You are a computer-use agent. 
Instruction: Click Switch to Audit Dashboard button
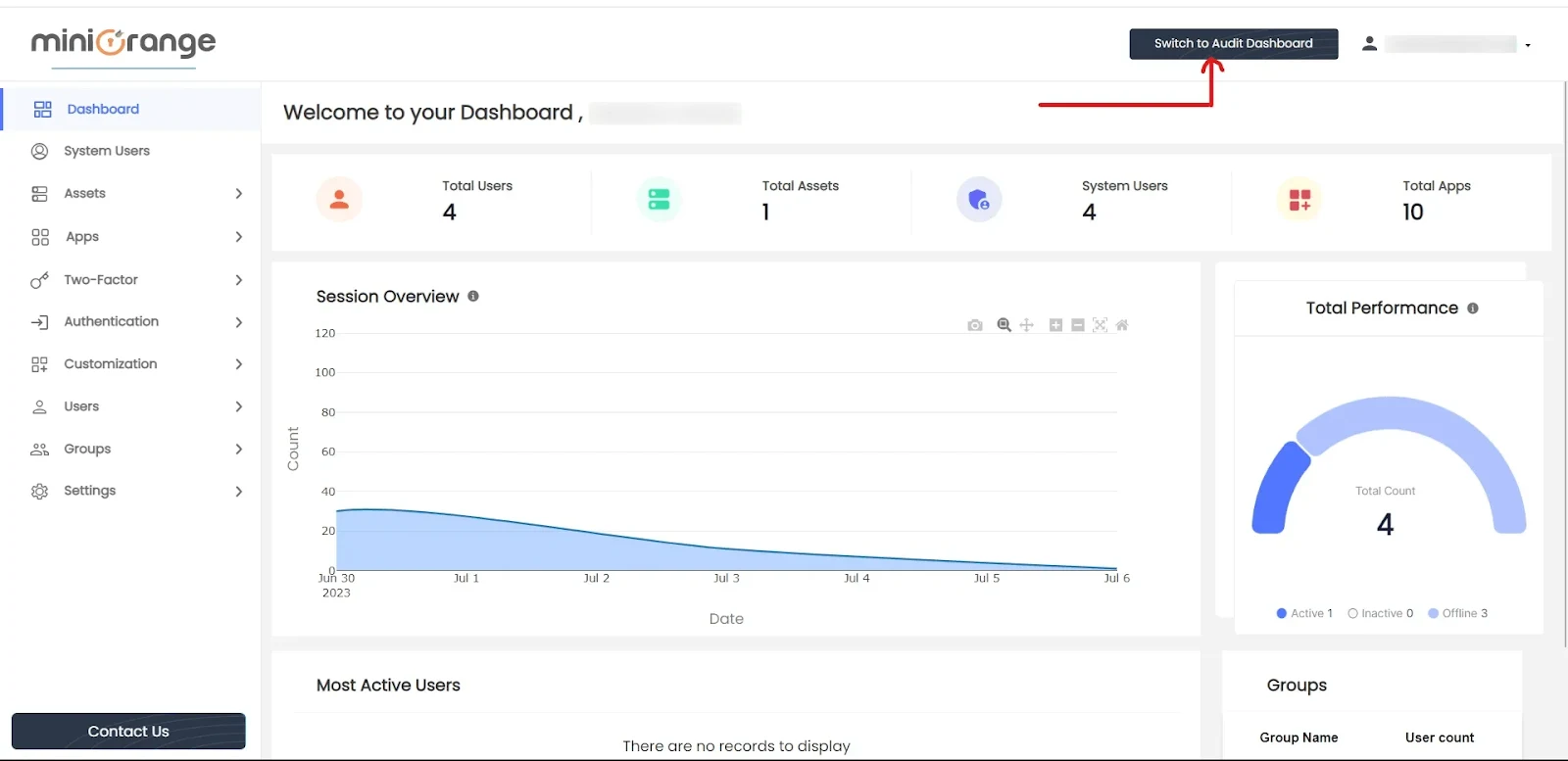coord(1233,44)
